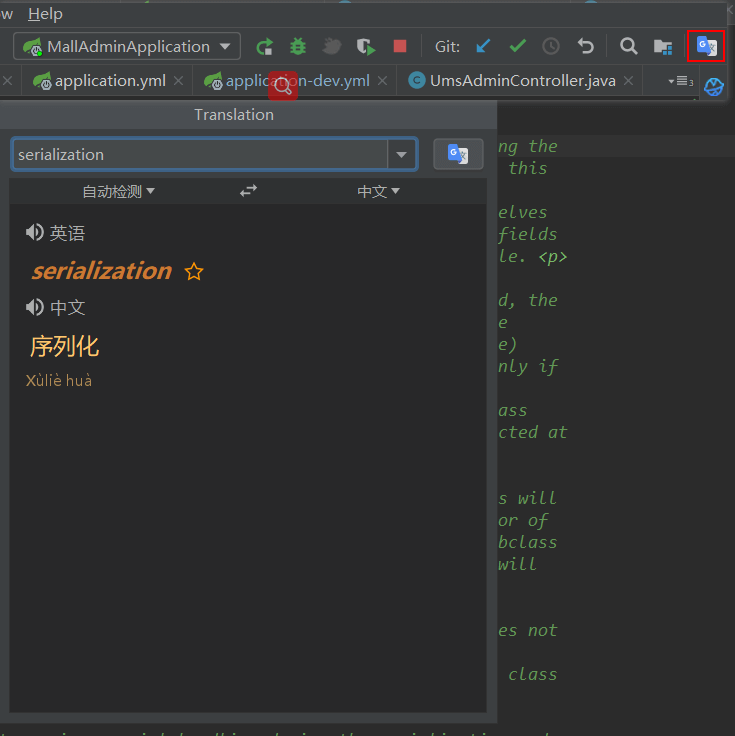The image size is (735, 736).
Task: Click the translated text 序列化
Action: pyautogui.click(x=64, y=346)
